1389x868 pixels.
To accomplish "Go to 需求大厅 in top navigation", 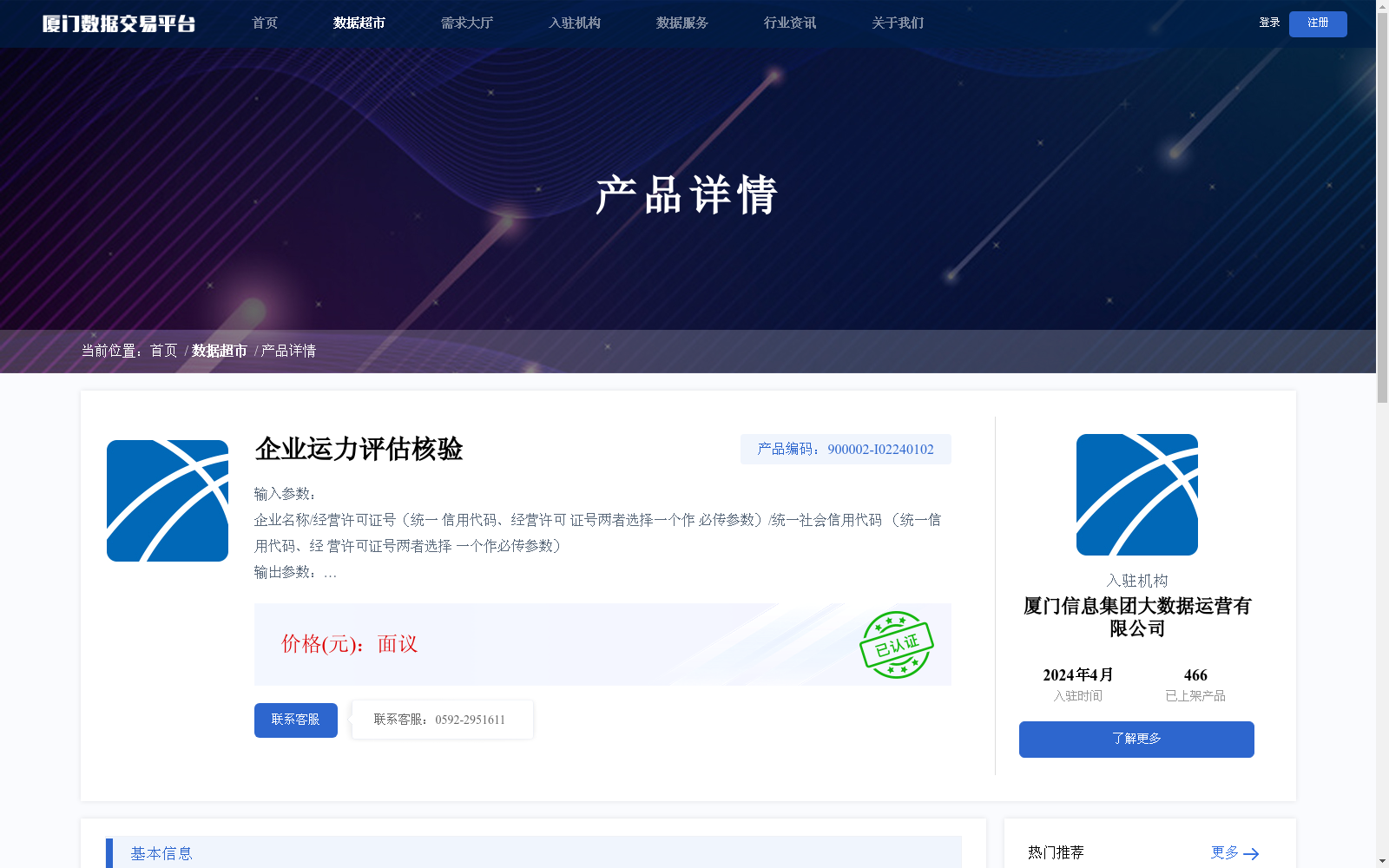I will point(467,23).
